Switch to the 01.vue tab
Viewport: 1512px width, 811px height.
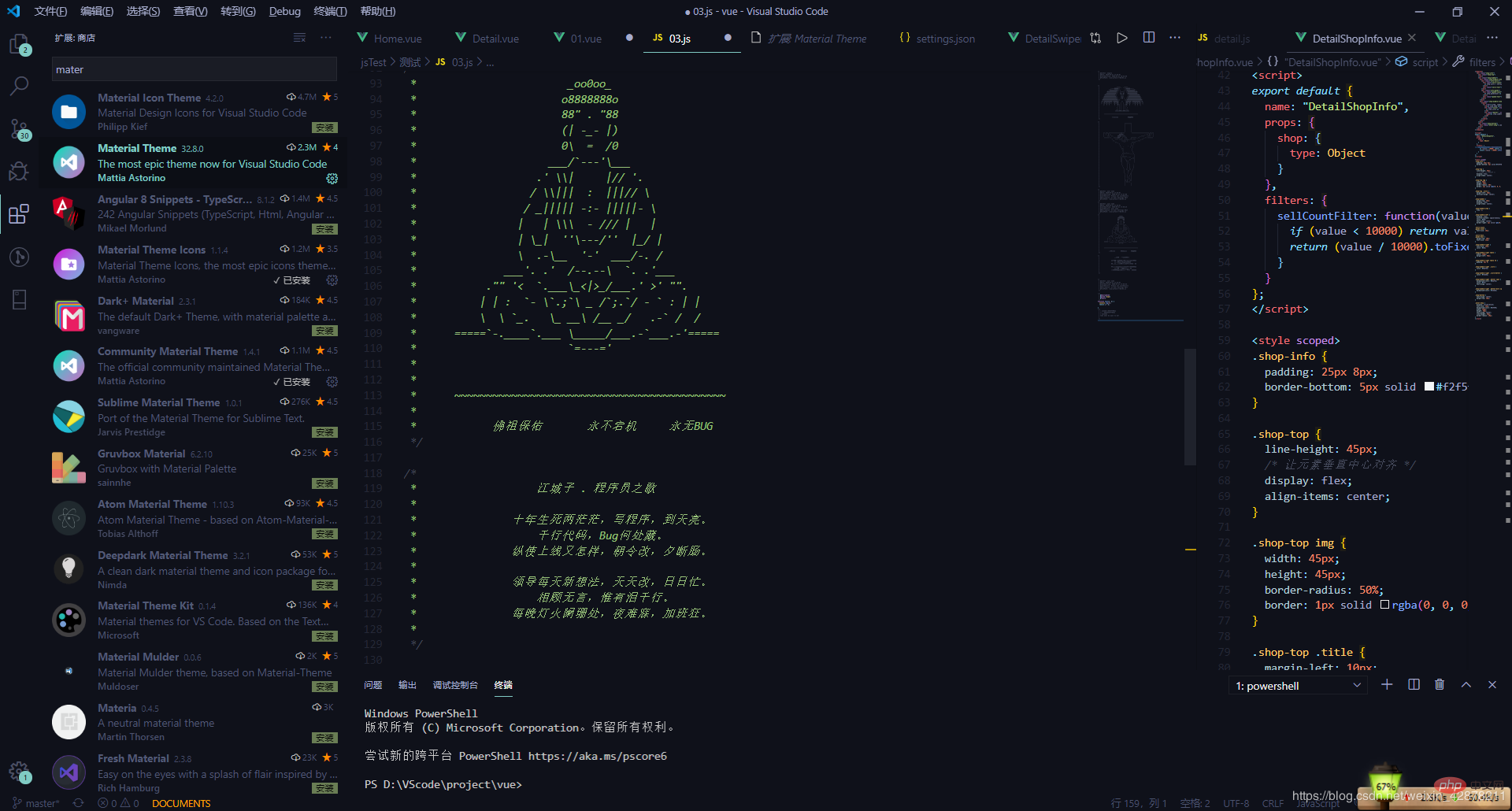coord(579,39)
